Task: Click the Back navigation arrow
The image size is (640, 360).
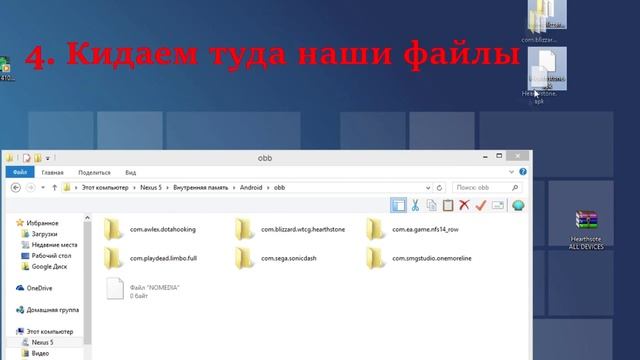Action: coord(16,187)
